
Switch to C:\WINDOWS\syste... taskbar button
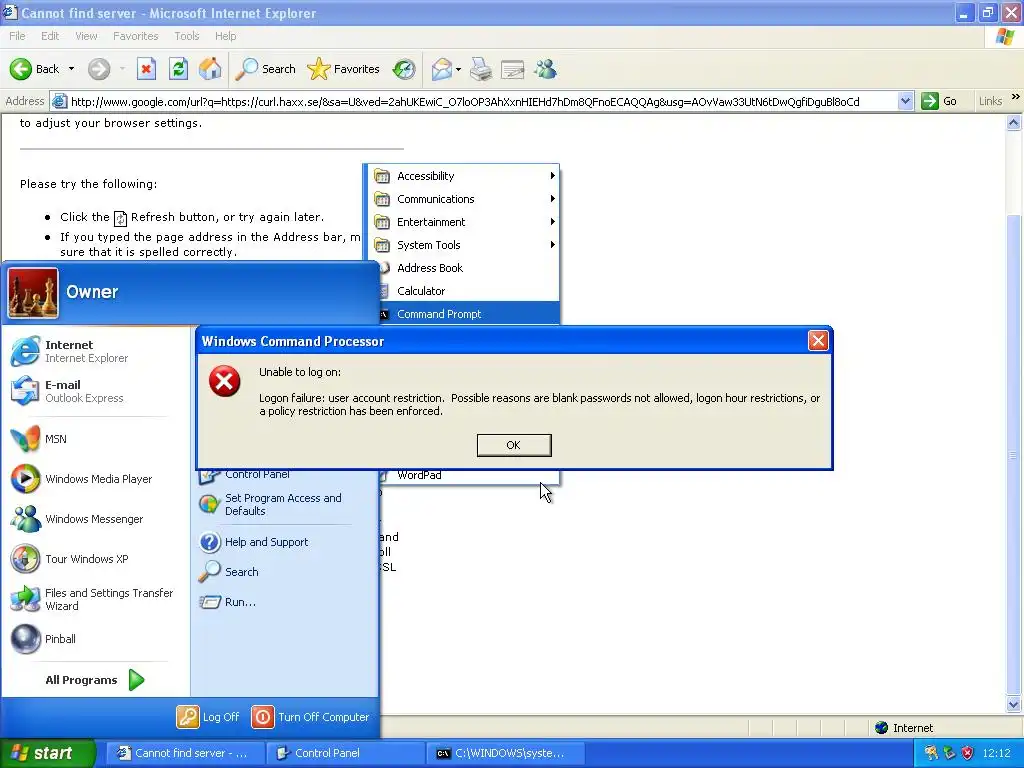click(506, 753)
